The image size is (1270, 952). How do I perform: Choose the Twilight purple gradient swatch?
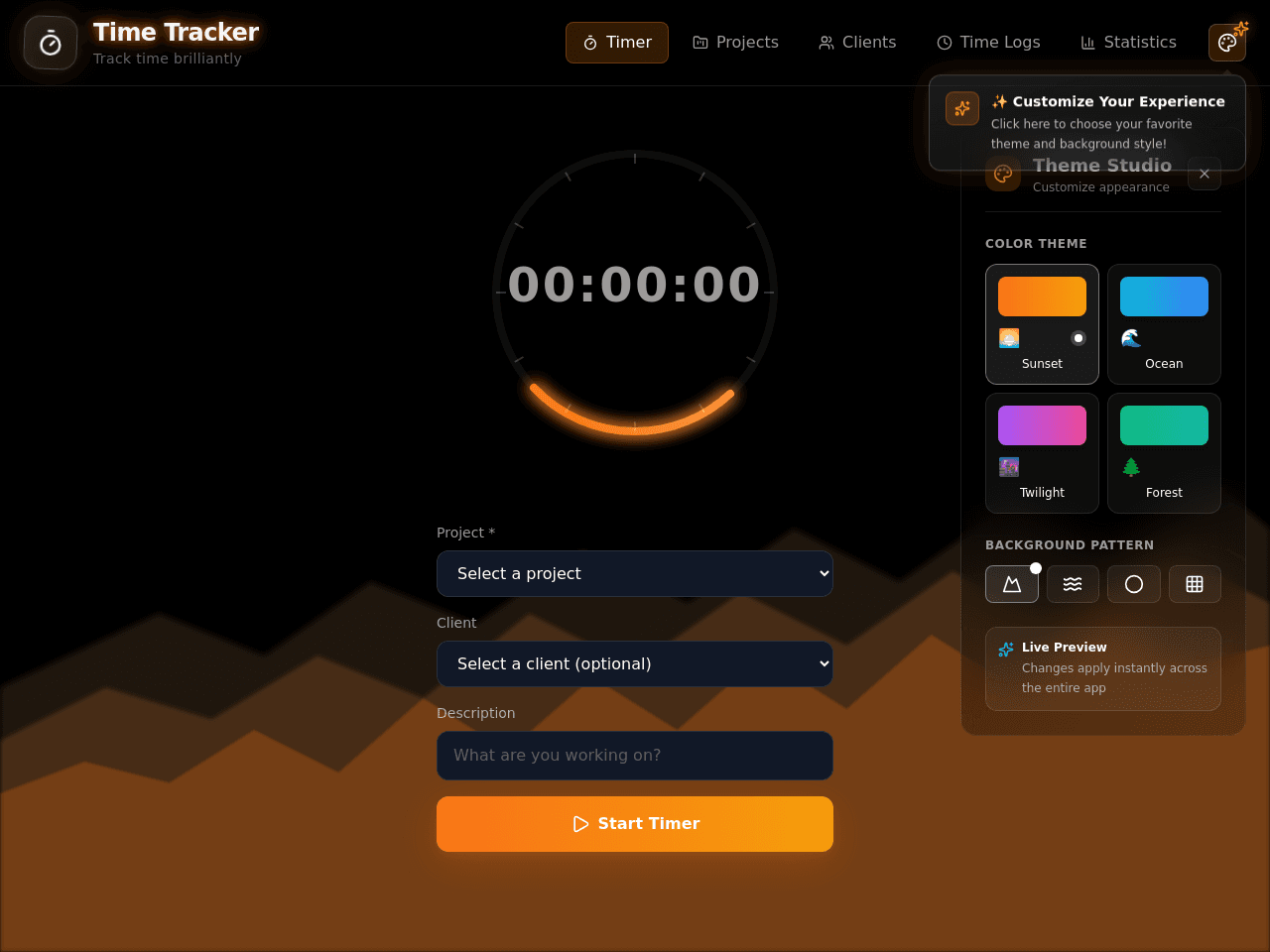[x=1042, y=425]
